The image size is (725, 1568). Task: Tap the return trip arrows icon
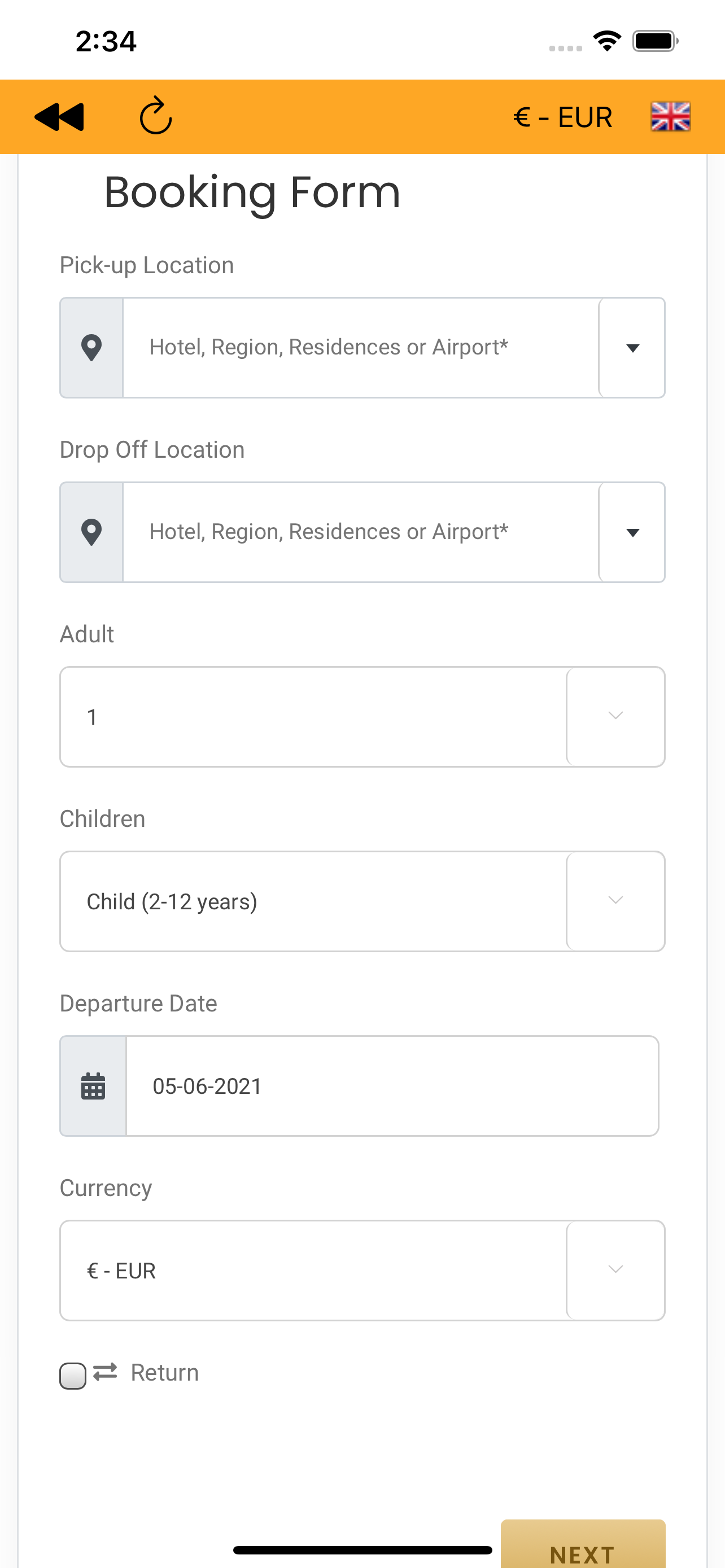106,1372
